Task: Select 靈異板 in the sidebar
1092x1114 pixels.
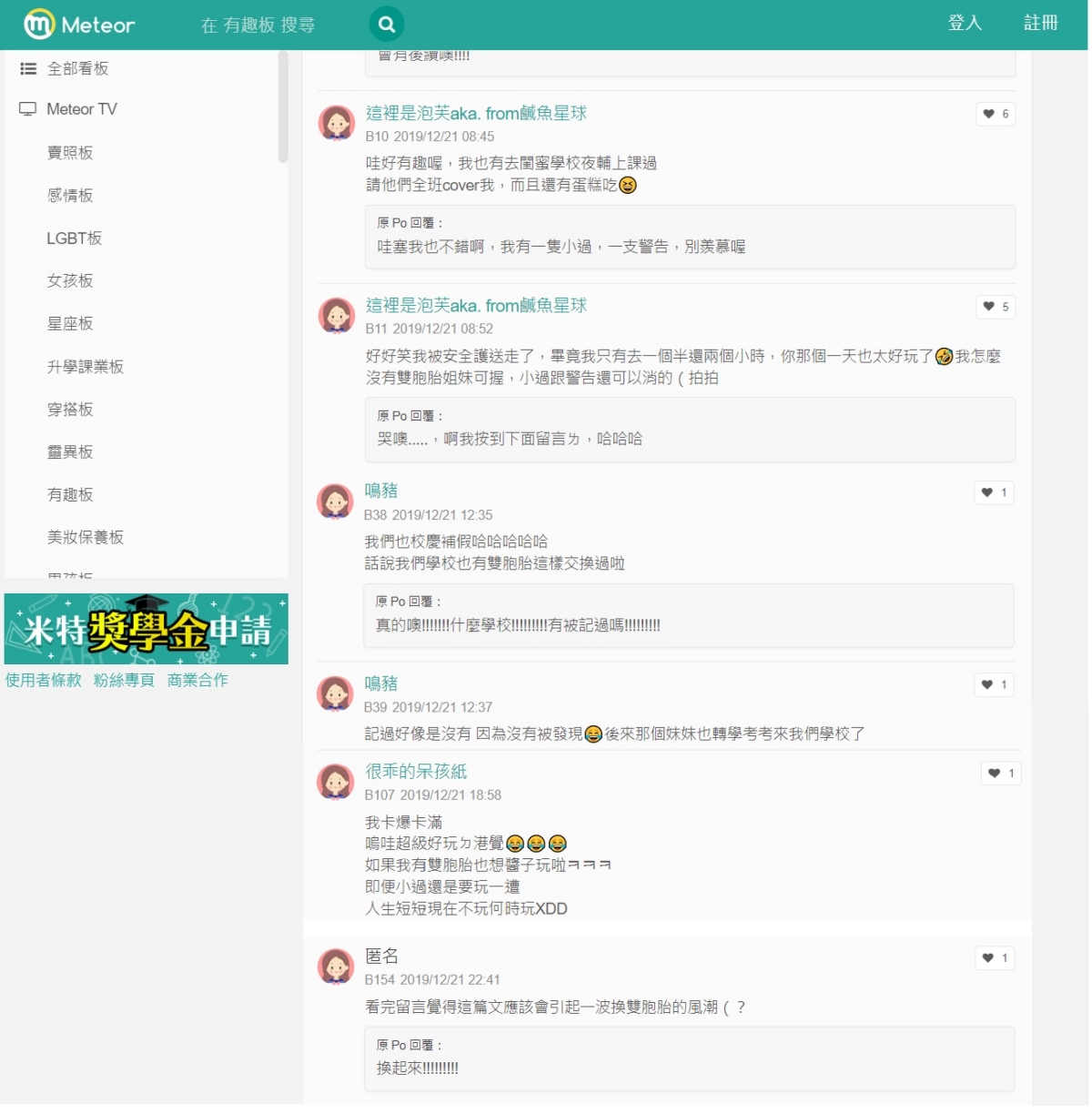Action: 70,452
